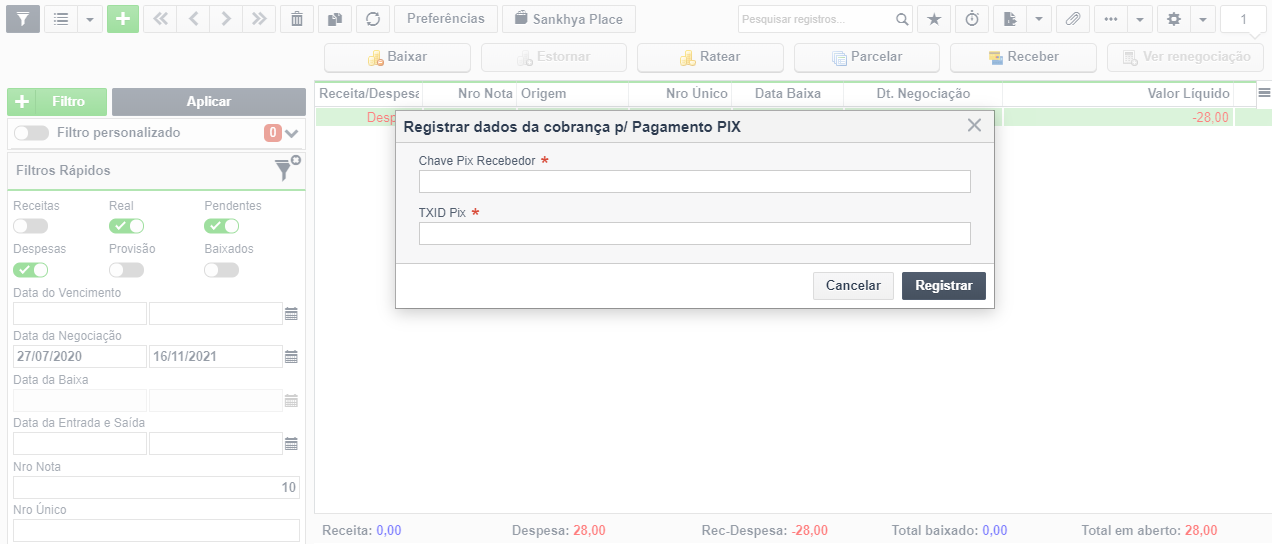1272x544 pixels.
Task: Add a new record with green plus
Action: point(123,18)
